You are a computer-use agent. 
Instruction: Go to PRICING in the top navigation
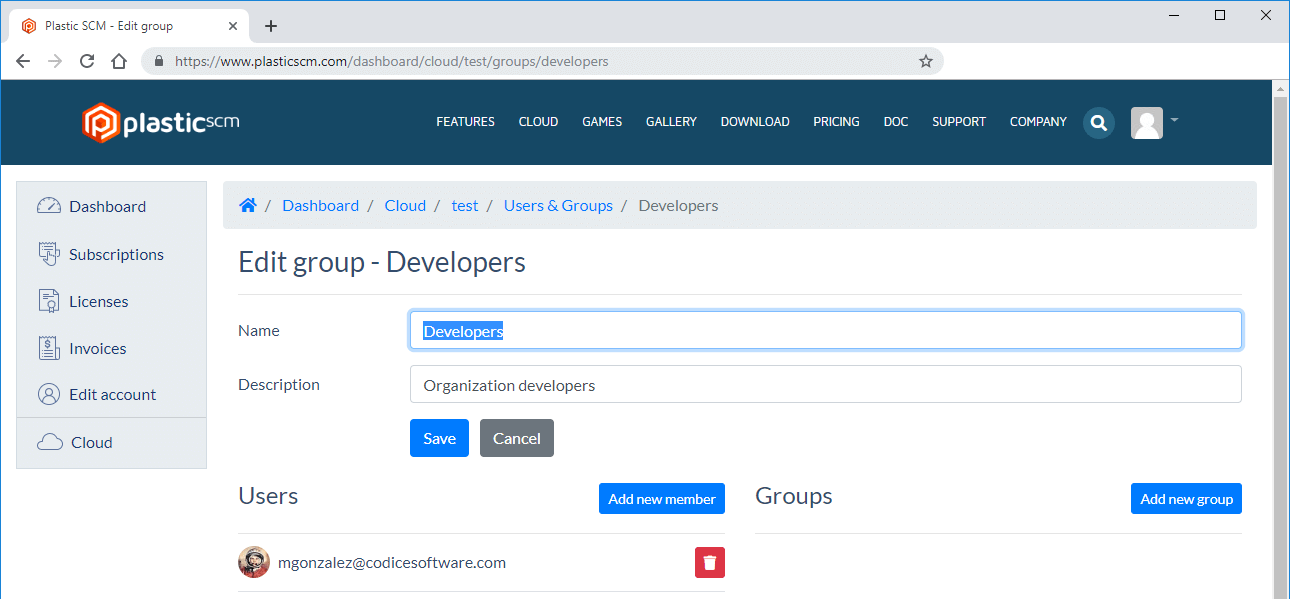(x=836, y=122)
